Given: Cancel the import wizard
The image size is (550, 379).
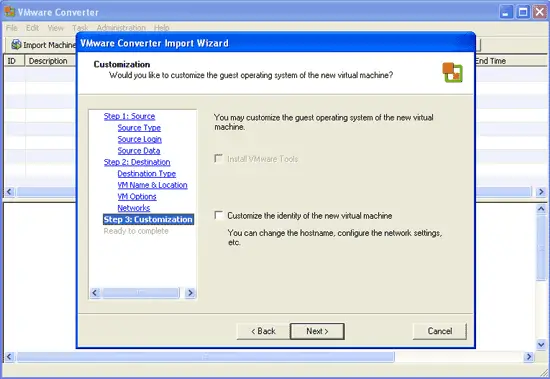Looking at the screenshot, I should [x=440, y=331].
